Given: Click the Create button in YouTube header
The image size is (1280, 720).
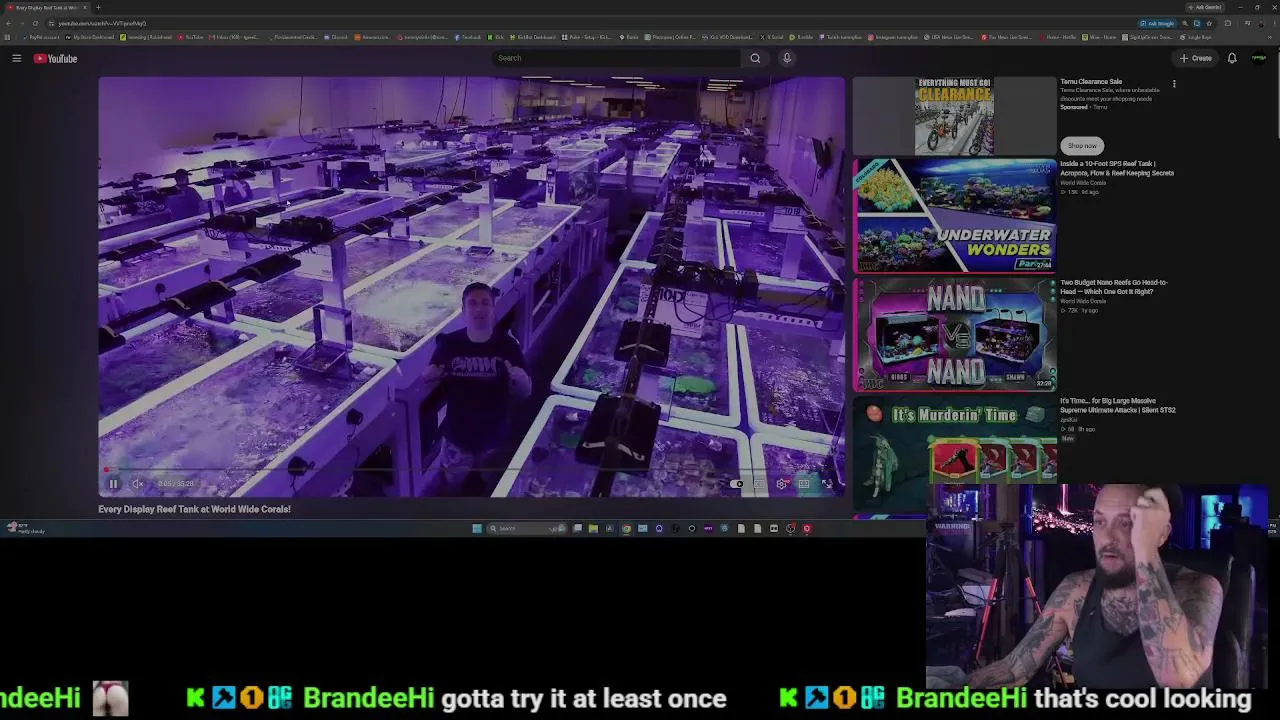Looking at the screenshot, I should tap(1196, 58).
